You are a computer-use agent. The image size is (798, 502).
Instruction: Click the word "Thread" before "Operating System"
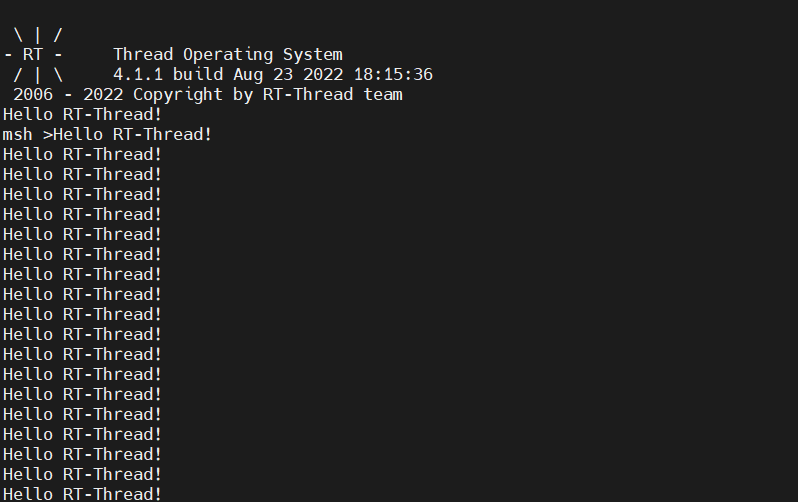pyautogui.click(x=142, y=55)
